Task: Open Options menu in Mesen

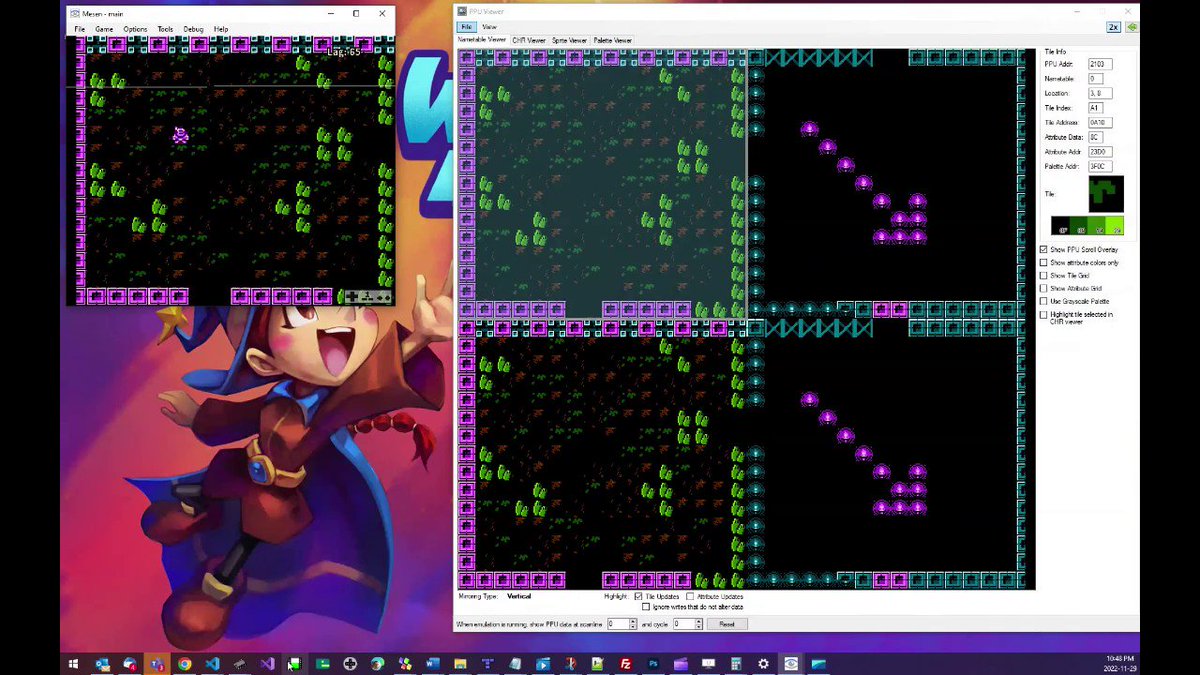Action: tap(135, 29)
